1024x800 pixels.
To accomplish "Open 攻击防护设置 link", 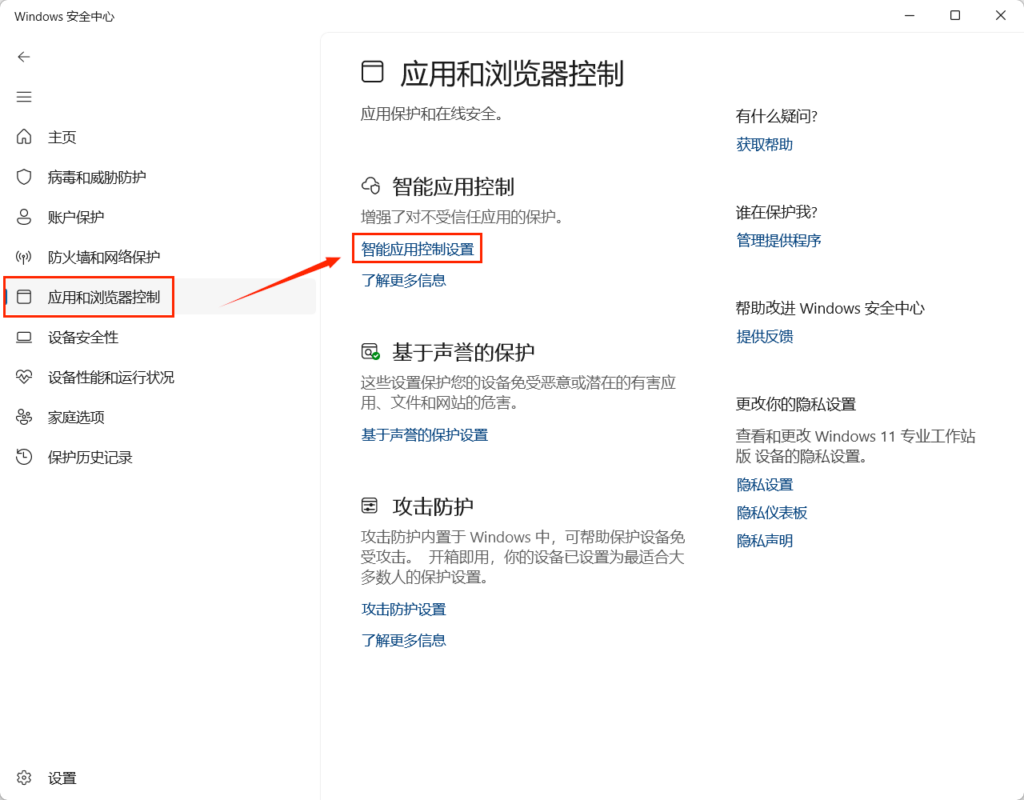I will [404, 609].
